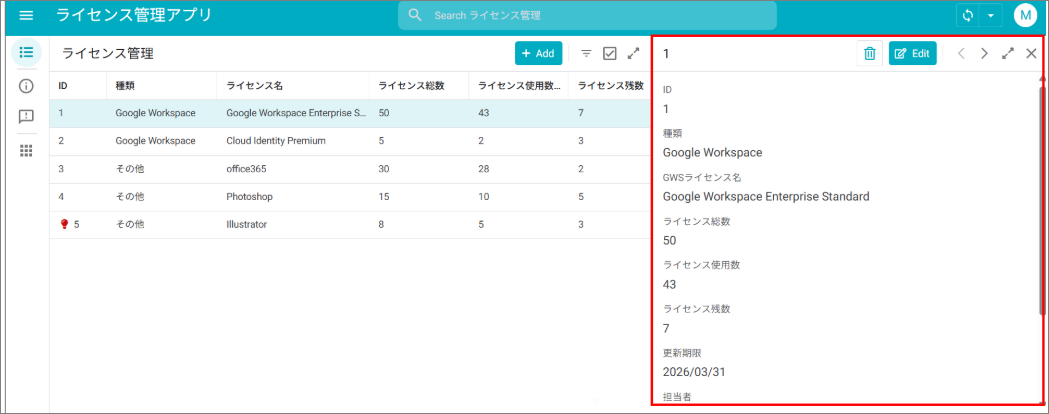1049x414 pixels.
Task: Click the ライセンス総数 value 50 in detail panel
Action: (x=669, y=241)
